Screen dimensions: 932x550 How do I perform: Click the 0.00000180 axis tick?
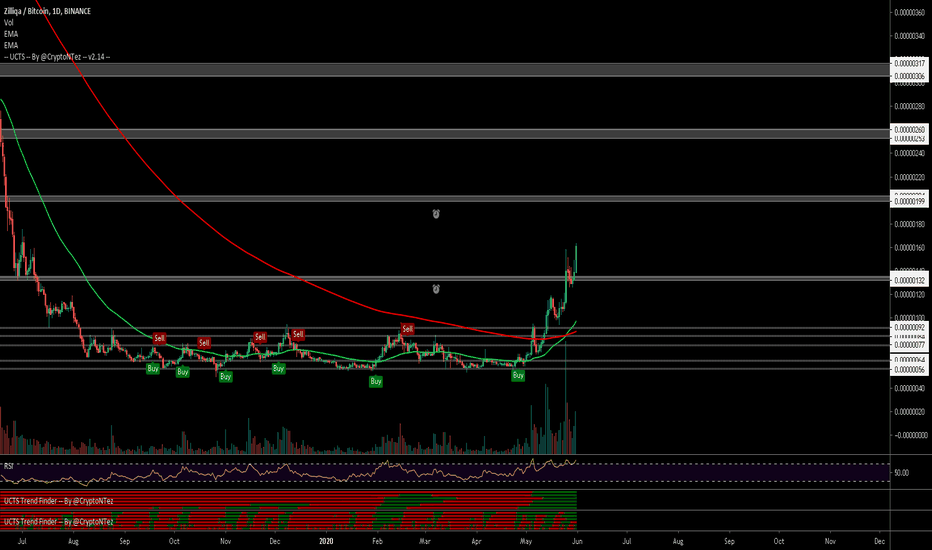[x=909, y=224]
